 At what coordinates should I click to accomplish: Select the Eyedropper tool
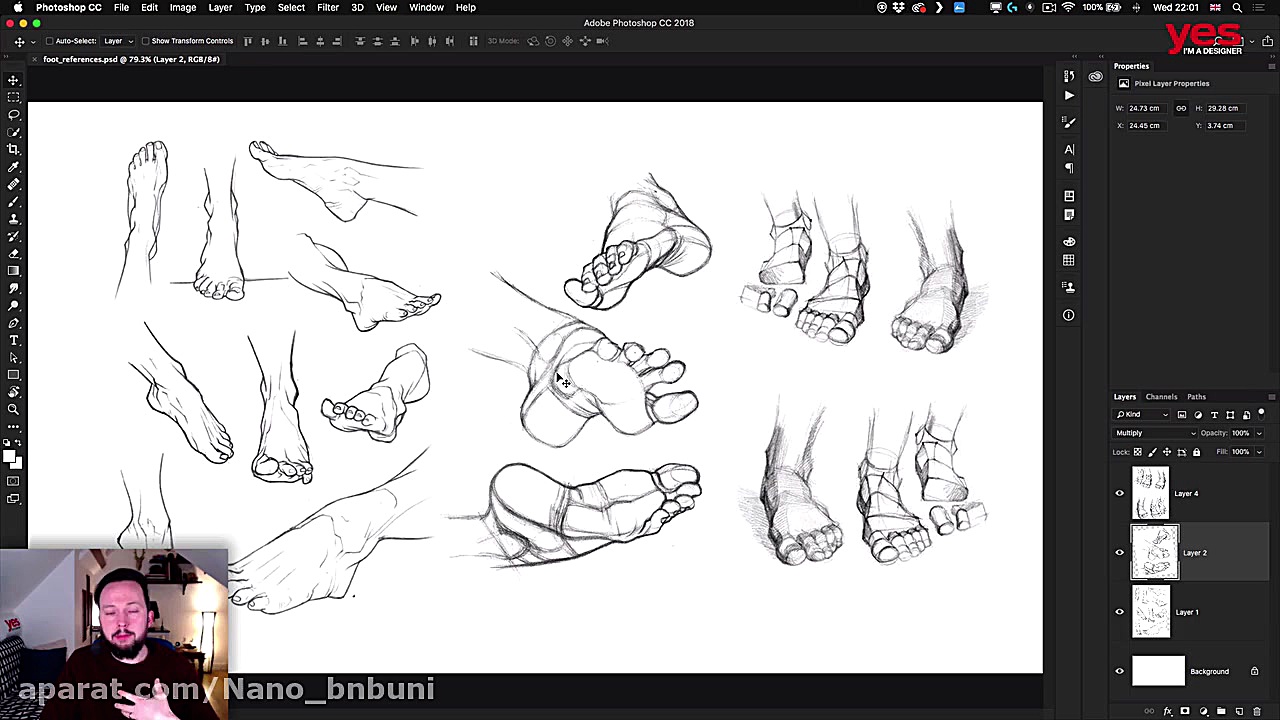pyautogui.click(x=14, y=167)
